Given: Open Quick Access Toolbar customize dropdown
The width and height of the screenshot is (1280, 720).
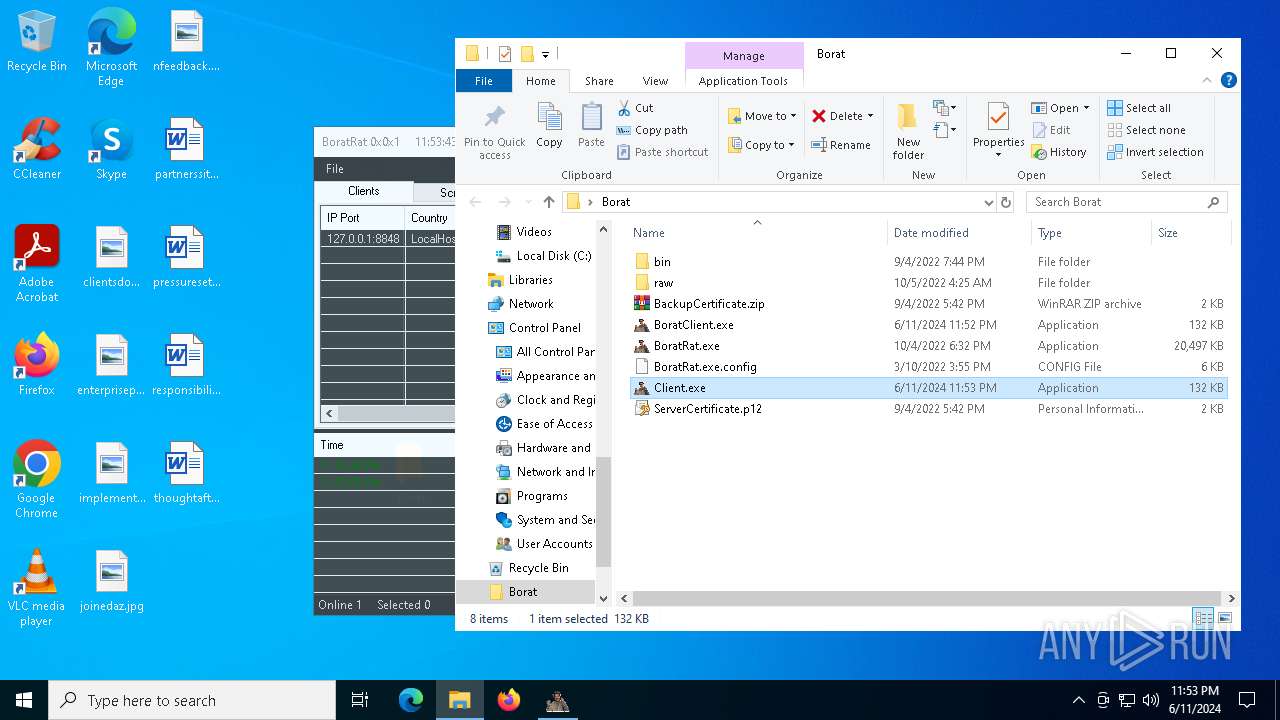Looking at the screenshot, I should tap(545, 54).
